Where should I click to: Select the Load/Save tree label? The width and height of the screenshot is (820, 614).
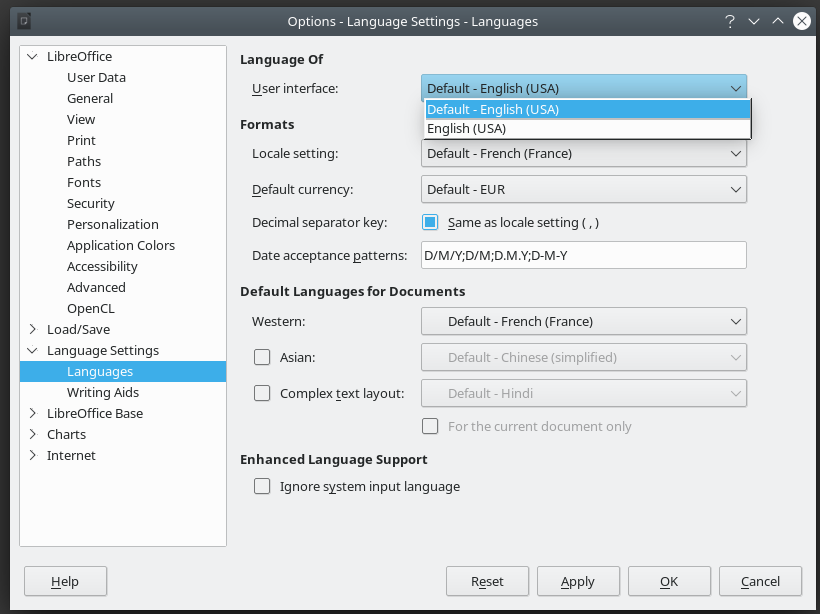[78, 329]
